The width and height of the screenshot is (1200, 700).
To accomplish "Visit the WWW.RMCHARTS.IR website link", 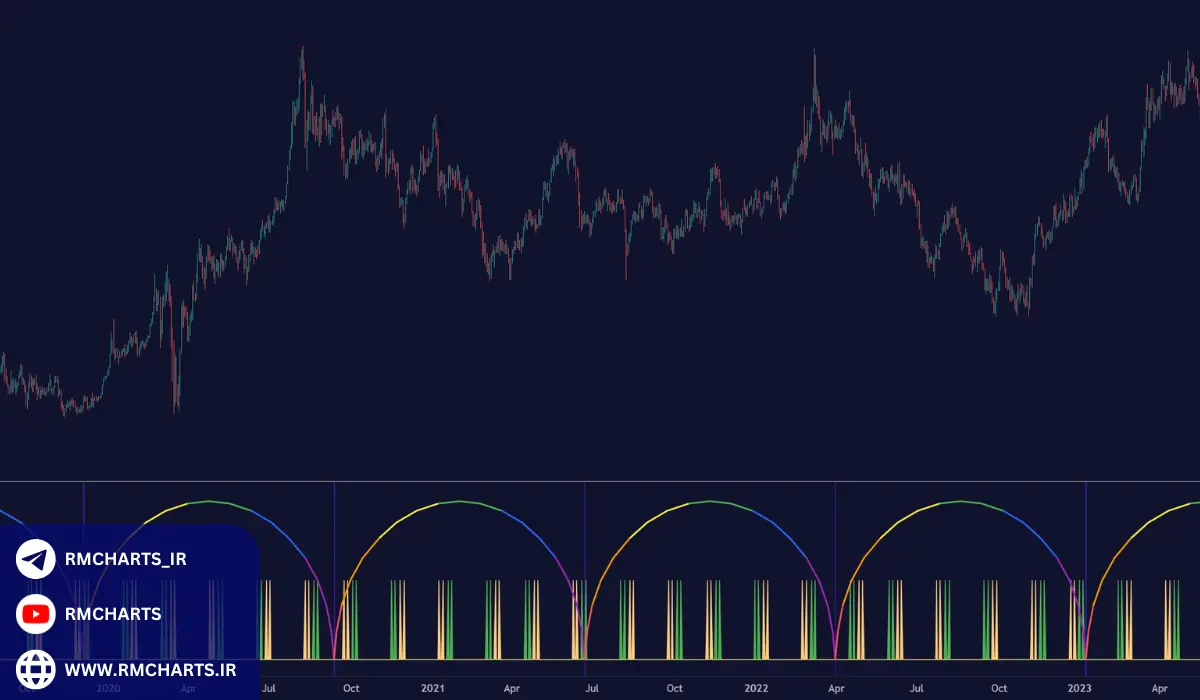I will 150,668.
